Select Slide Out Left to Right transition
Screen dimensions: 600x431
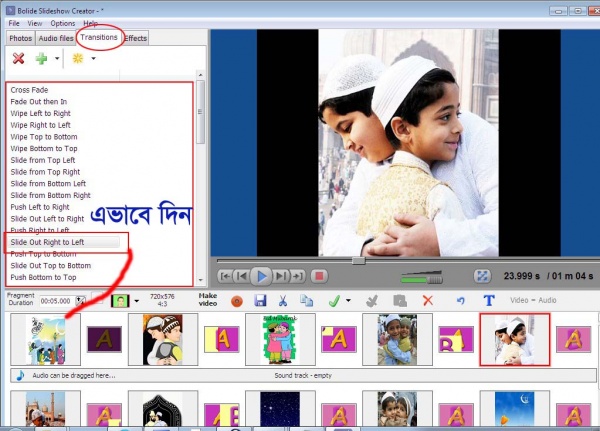click(x=47, y=219)
